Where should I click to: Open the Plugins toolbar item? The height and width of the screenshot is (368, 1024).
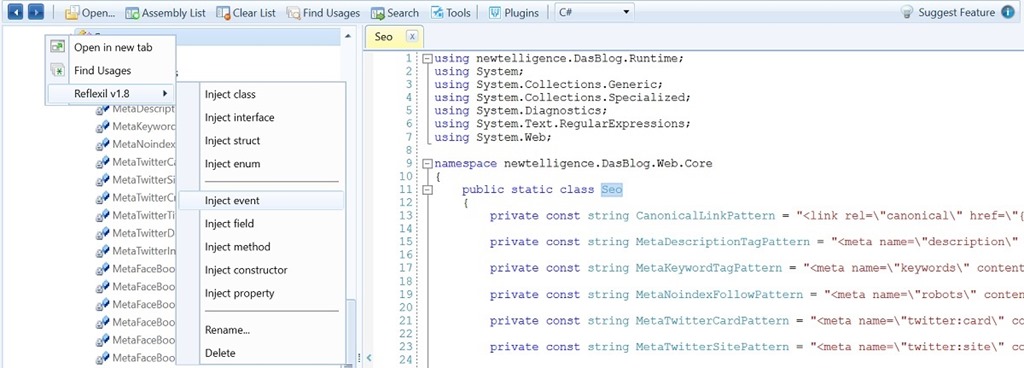click(x=514, y=12)
